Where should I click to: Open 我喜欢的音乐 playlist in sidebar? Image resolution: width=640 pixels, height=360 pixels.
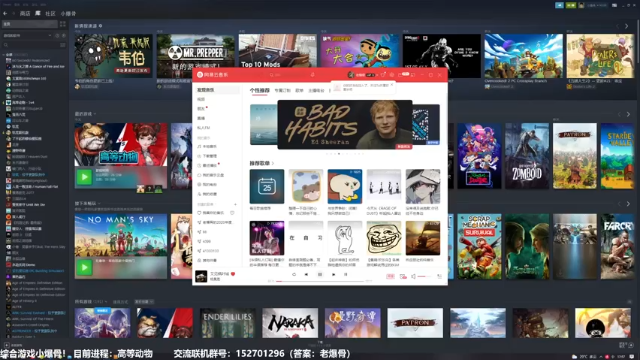pyautogui.click(x=211, y=213)
